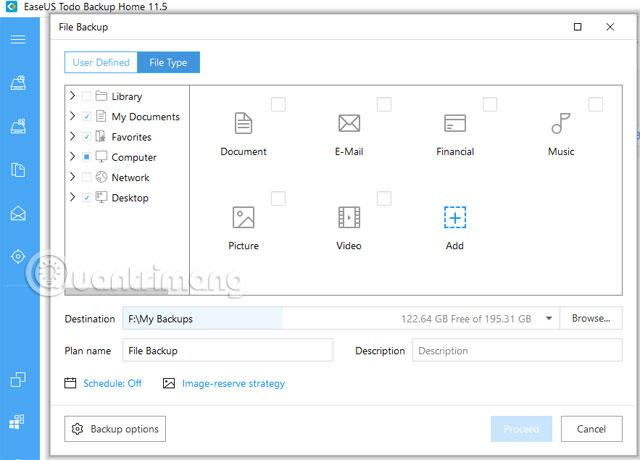Click the Add file type icon
The height and width of the screenshot is (460, 640).
tap(455, 217)
